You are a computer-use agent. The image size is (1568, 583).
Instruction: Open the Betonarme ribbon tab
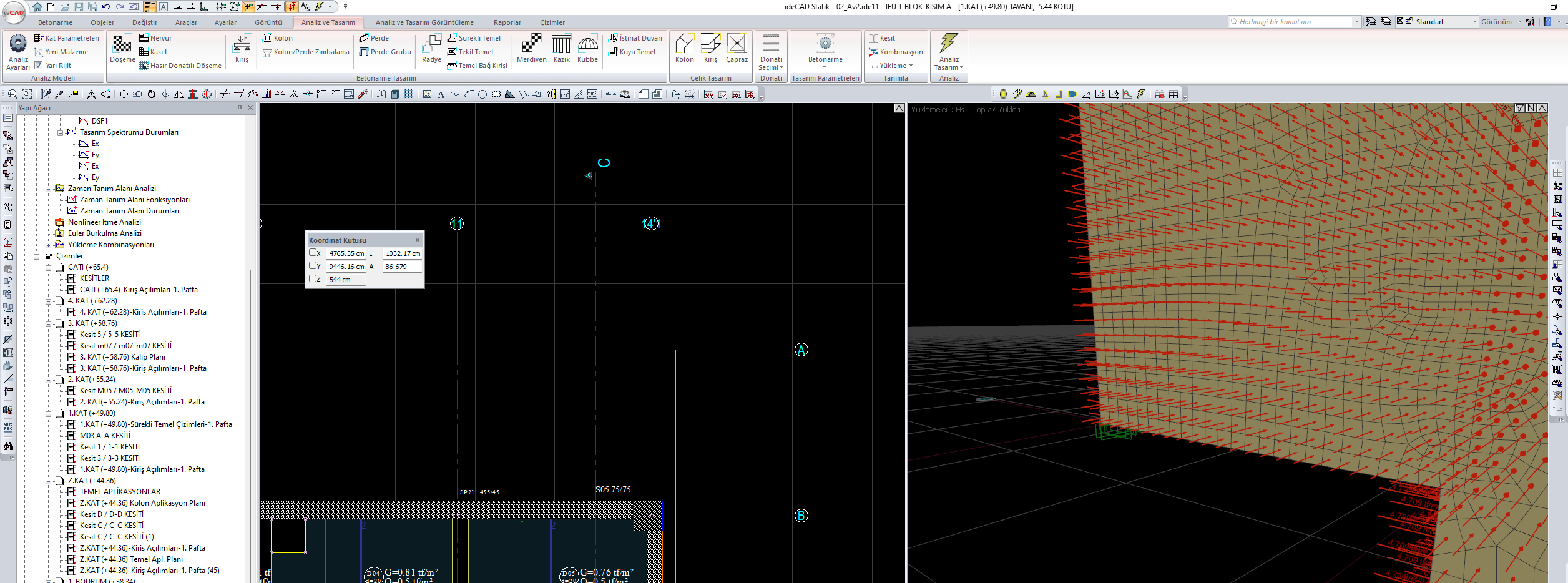coord(55,22)
